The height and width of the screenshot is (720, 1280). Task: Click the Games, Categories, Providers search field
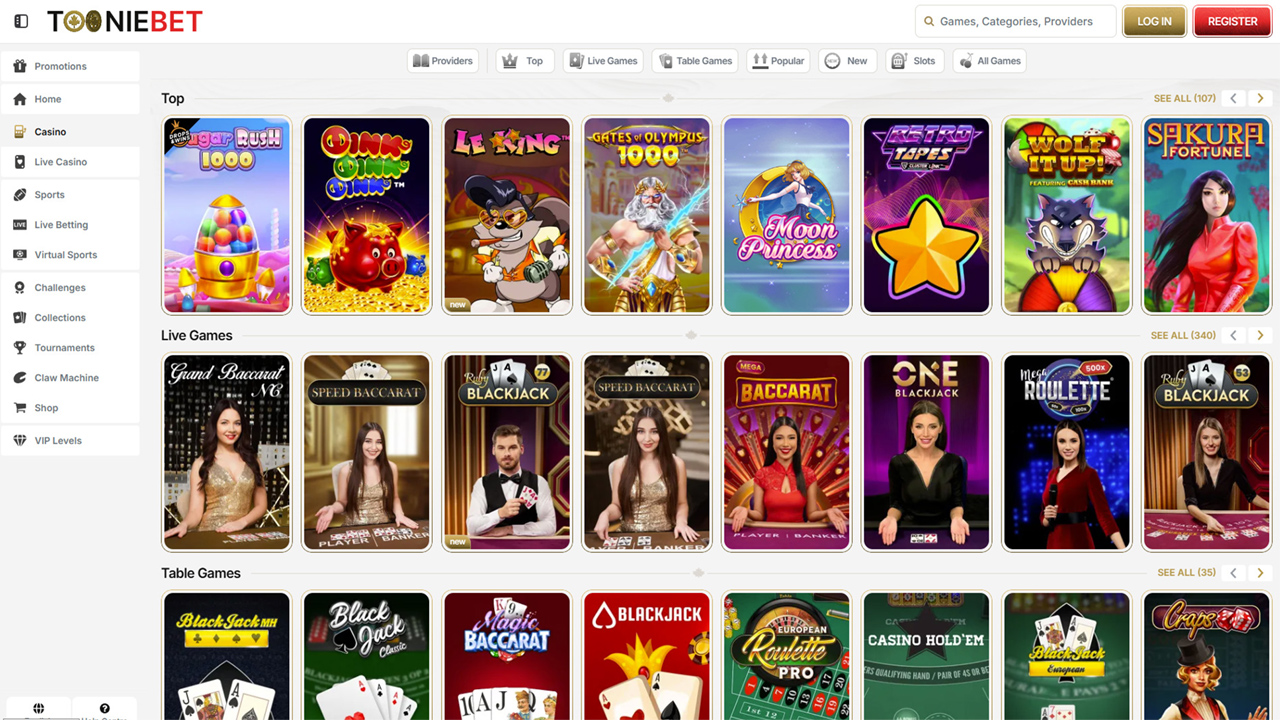tap(1015, 21)
